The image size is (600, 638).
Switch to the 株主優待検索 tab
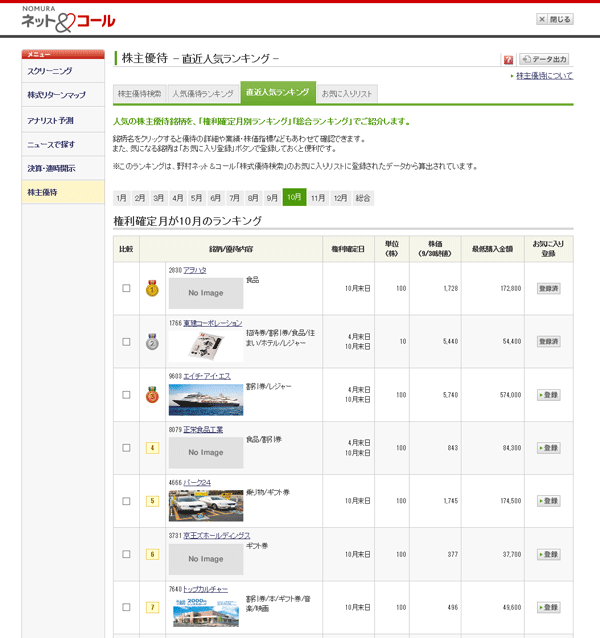tap(140, 94)
